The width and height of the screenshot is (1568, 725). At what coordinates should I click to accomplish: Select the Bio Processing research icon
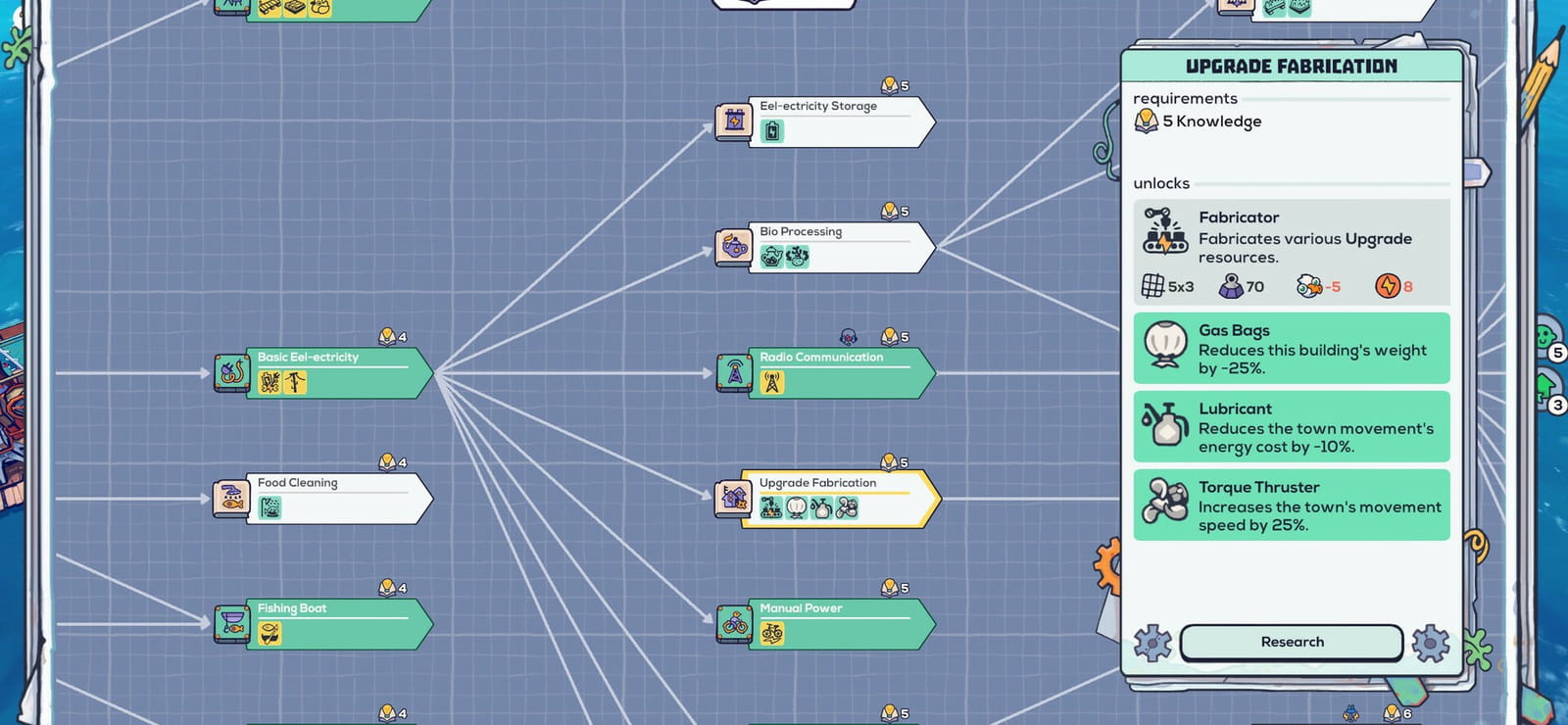pos(733,247)
